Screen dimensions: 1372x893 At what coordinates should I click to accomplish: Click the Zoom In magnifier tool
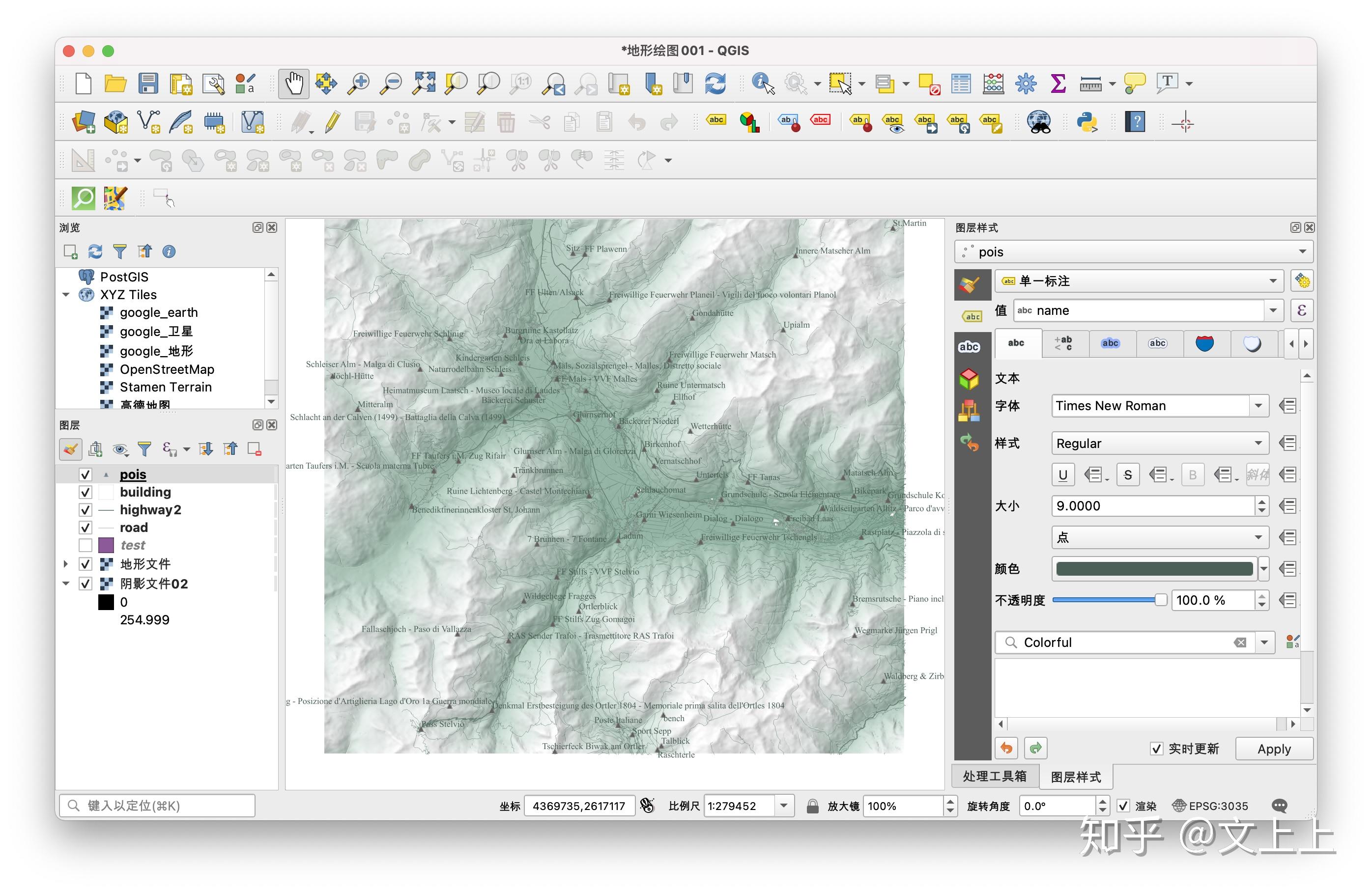pos(359,84)
